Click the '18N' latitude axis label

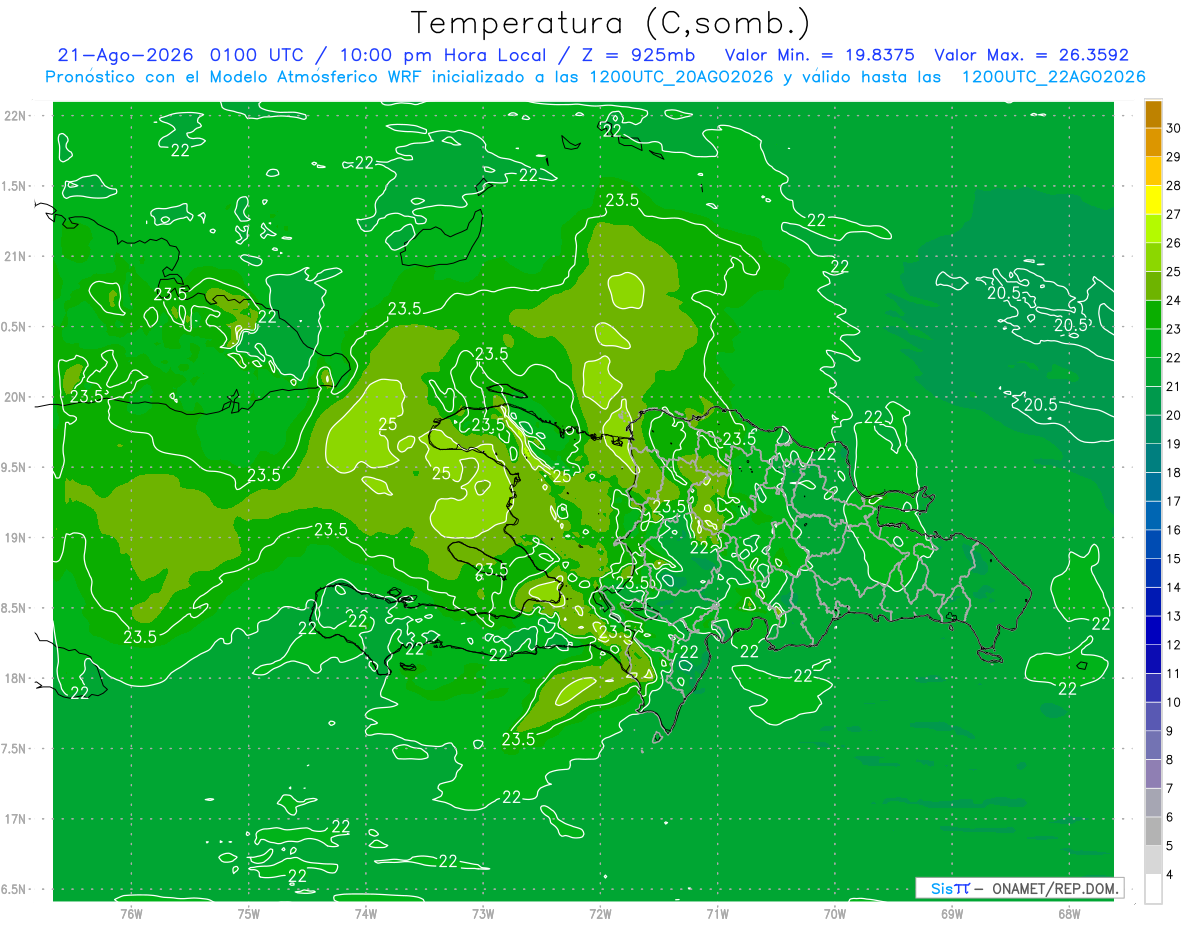coord(17,678)
